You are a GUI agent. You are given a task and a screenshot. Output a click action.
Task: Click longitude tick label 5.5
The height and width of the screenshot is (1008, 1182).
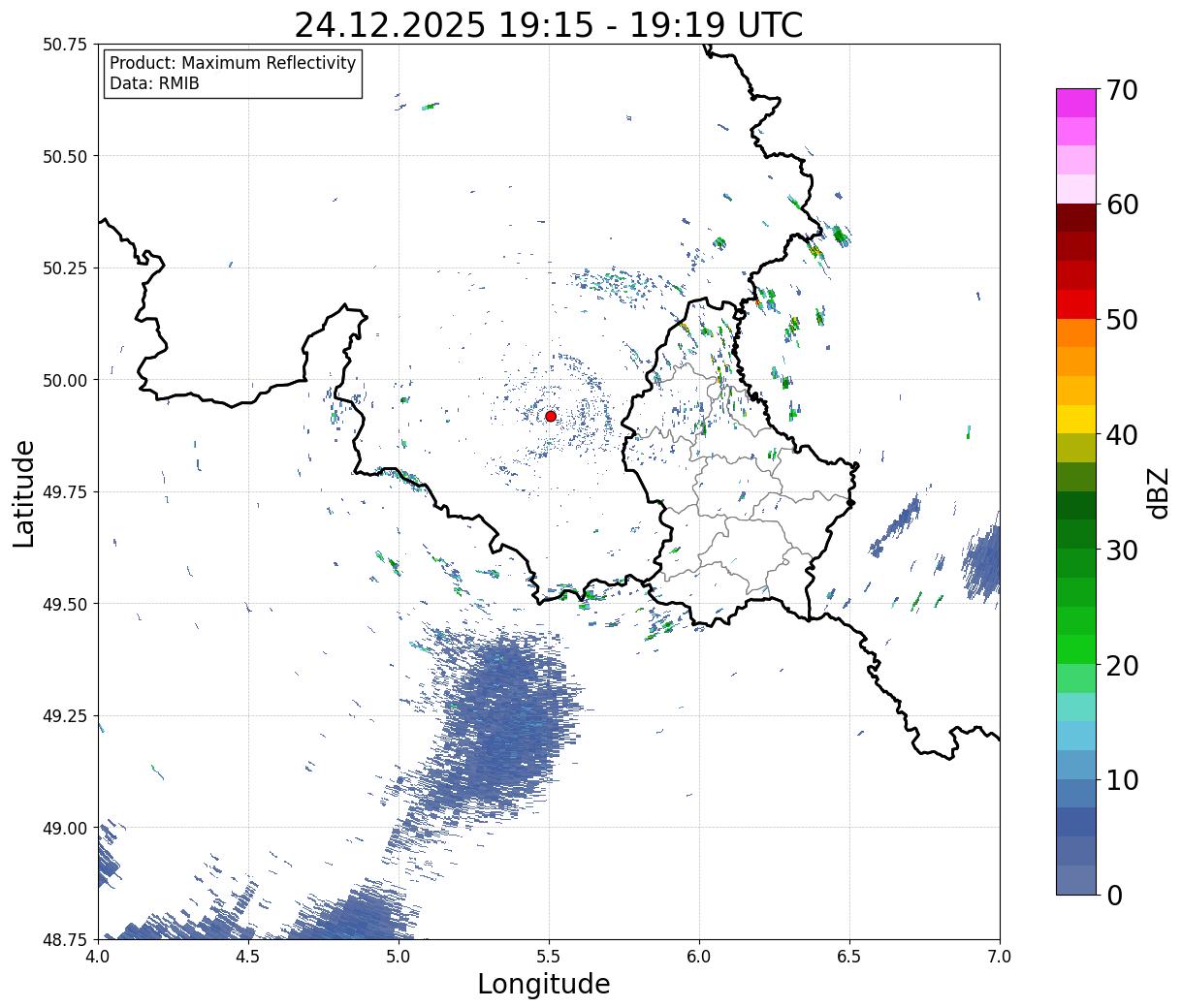point(549,957)
